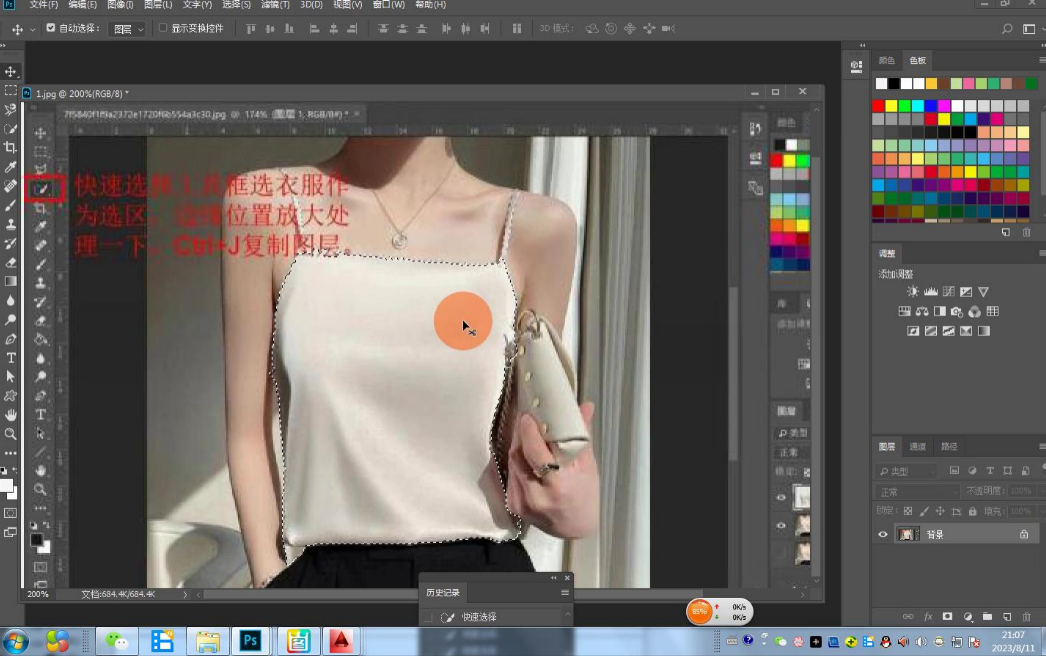
Task: Collapse the 历史记录 panel with double arrows
Action: pyautogui.click(x=554, y=578)
